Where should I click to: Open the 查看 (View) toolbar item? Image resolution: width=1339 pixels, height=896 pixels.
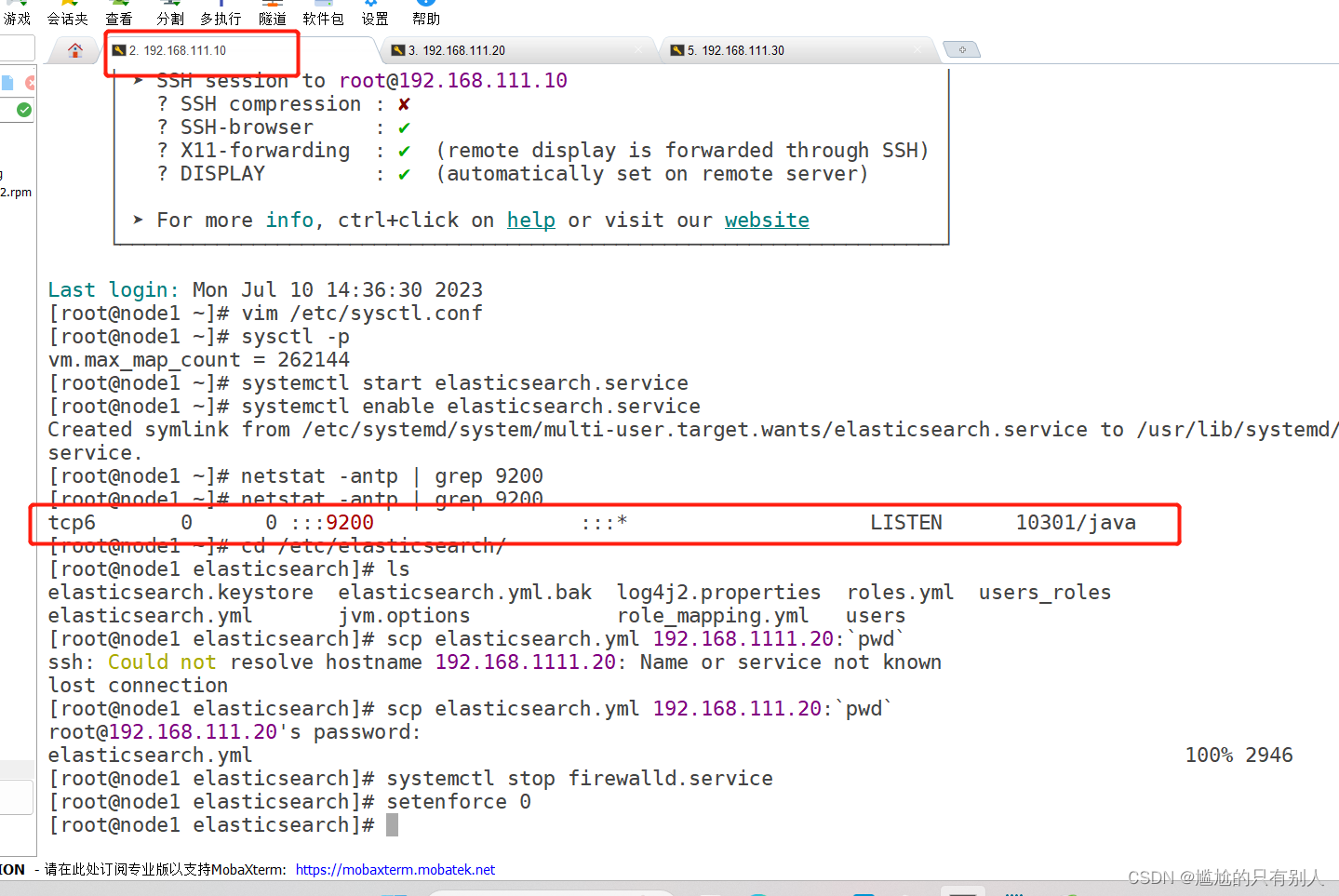pyautogui.click(x=119, y=13)
